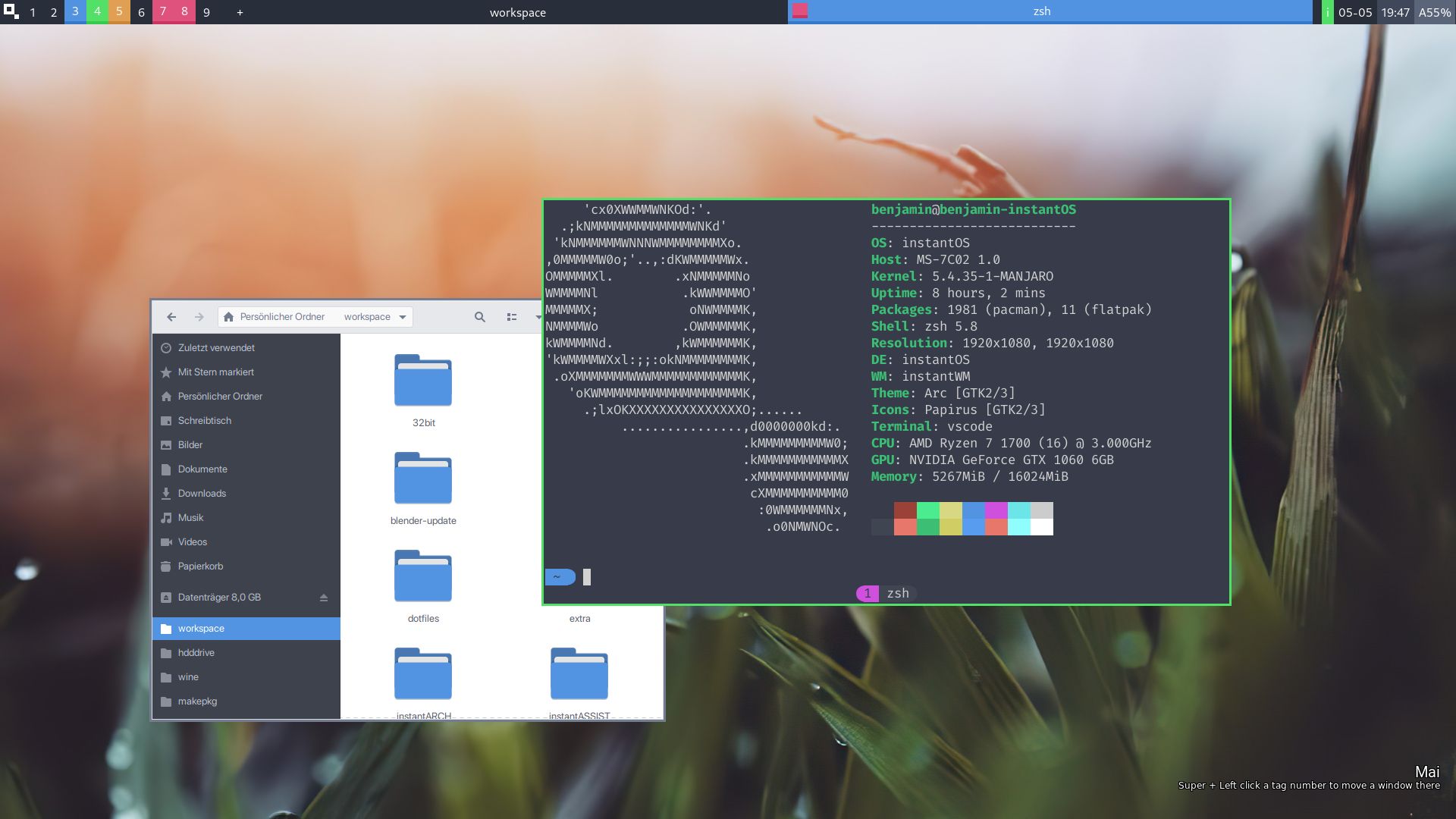Click the workspace folder in sidebar
Viewport: 1456px width, 819px height.
click(200, 628)
